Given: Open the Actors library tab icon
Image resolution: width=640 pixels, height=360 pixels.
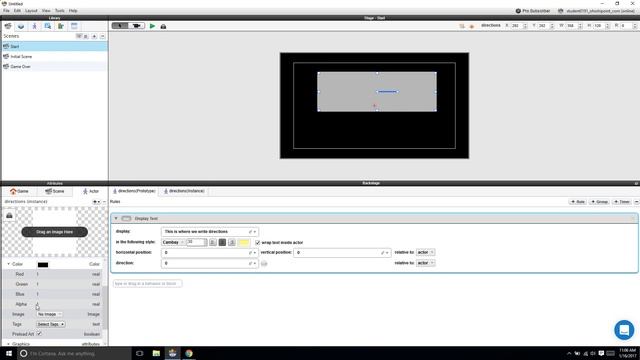Looking at the screenshot, I should pos(34,26).
